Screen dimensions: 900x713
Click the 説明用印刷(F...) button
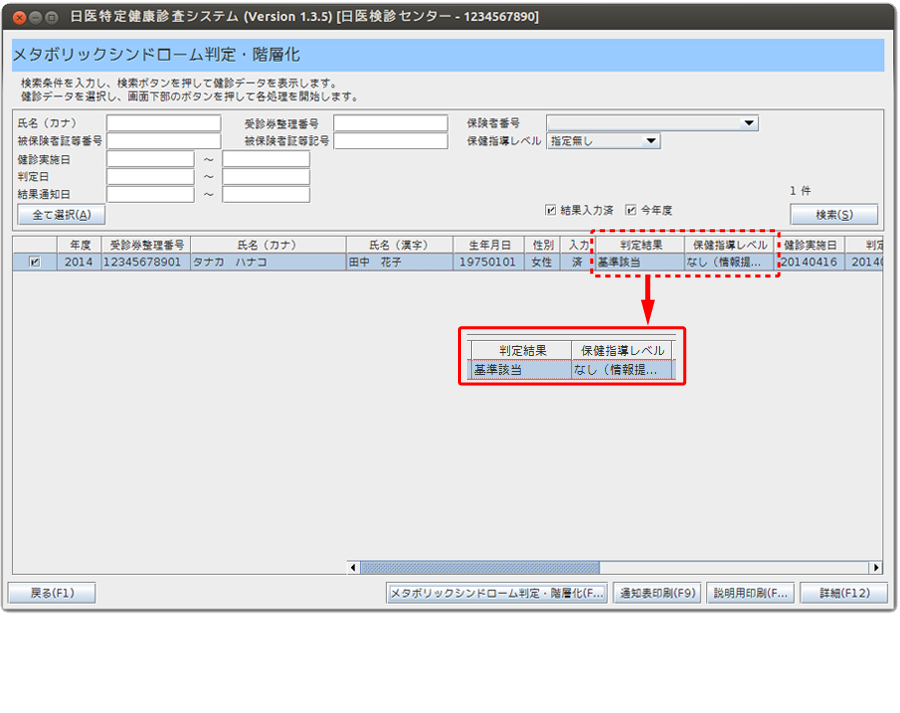click(751, 593)
